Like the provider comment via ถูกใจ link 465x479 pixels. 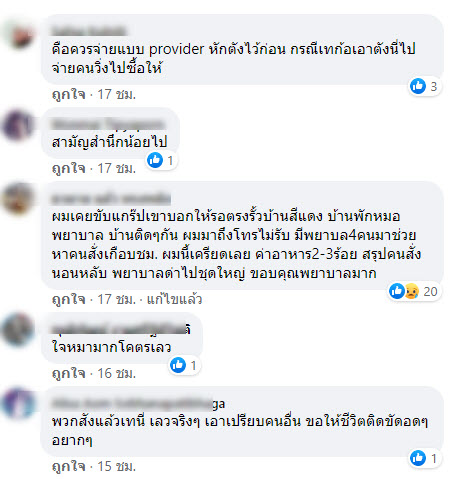pos(69,95)
